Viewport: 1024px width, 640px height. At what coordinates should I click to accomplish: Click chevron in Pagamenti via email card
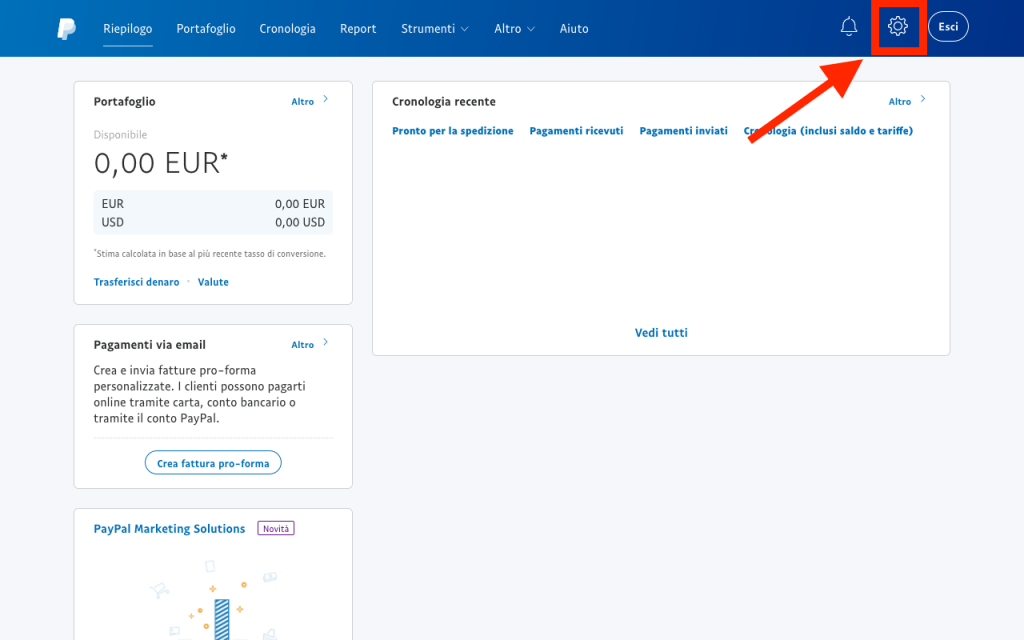(325, 342)
